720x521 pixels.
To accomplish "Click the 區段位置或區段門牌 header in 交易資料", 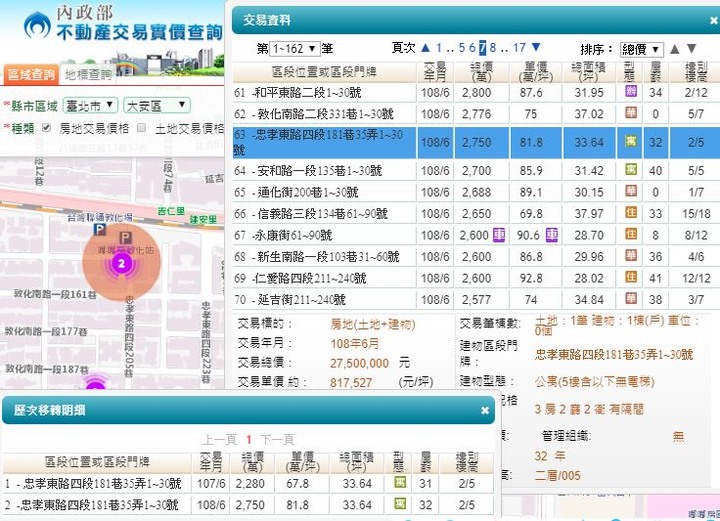I will [x=324, y=72].
